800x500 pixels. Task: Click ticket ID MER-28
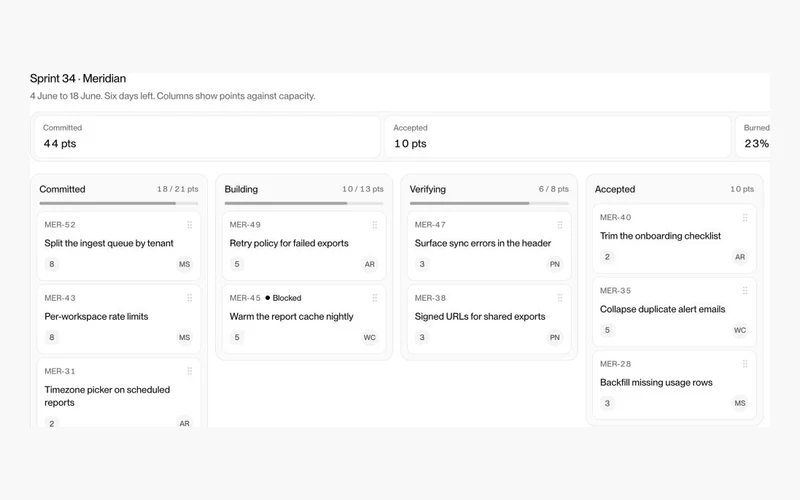(x=615, y=364)
